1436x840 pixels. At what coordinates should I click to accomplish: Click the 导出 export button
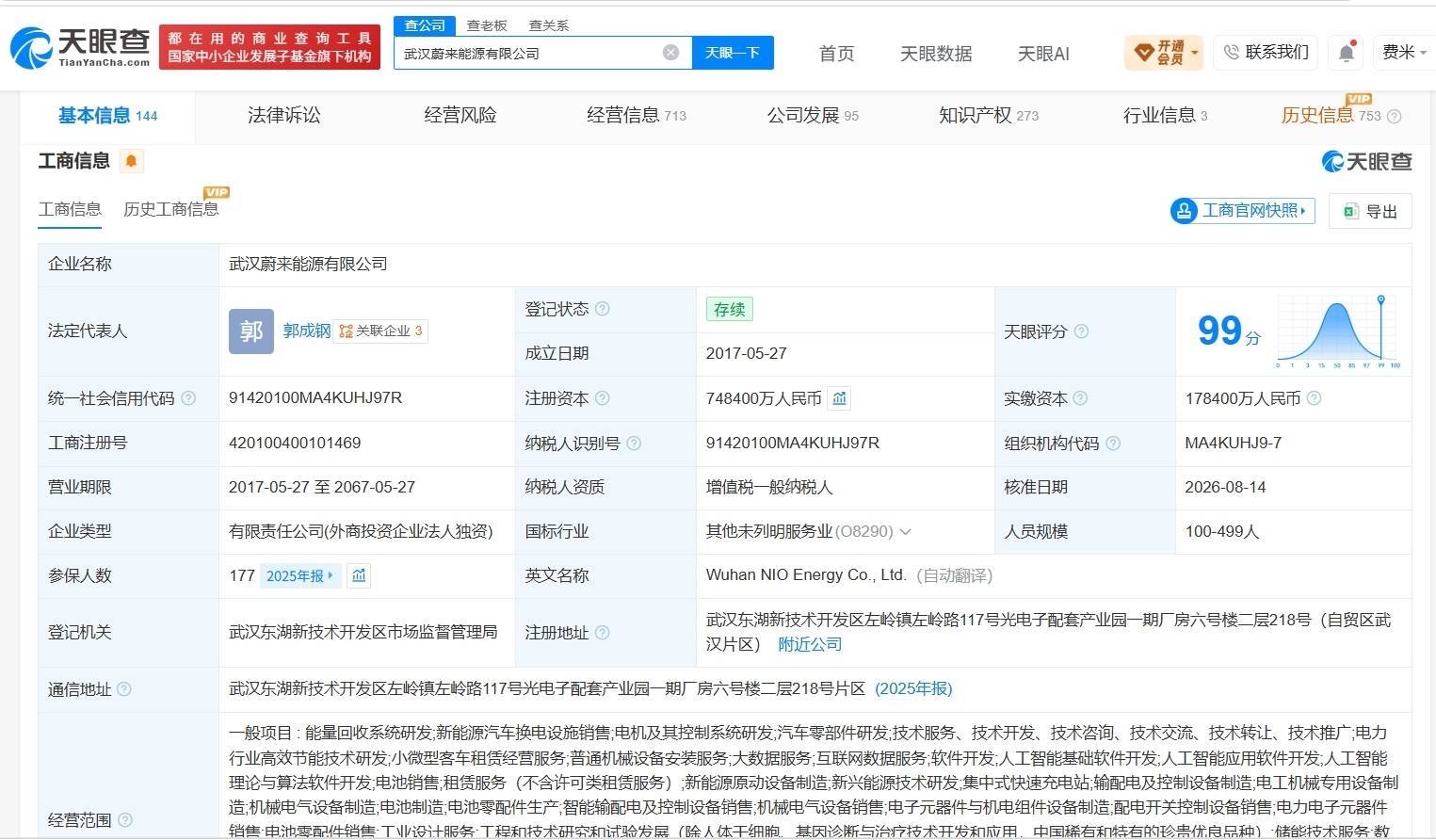(1371, 211)
